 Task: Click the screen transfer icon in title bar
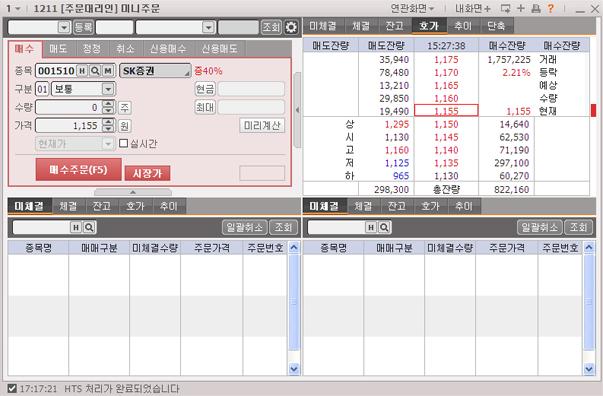[506, 8]
